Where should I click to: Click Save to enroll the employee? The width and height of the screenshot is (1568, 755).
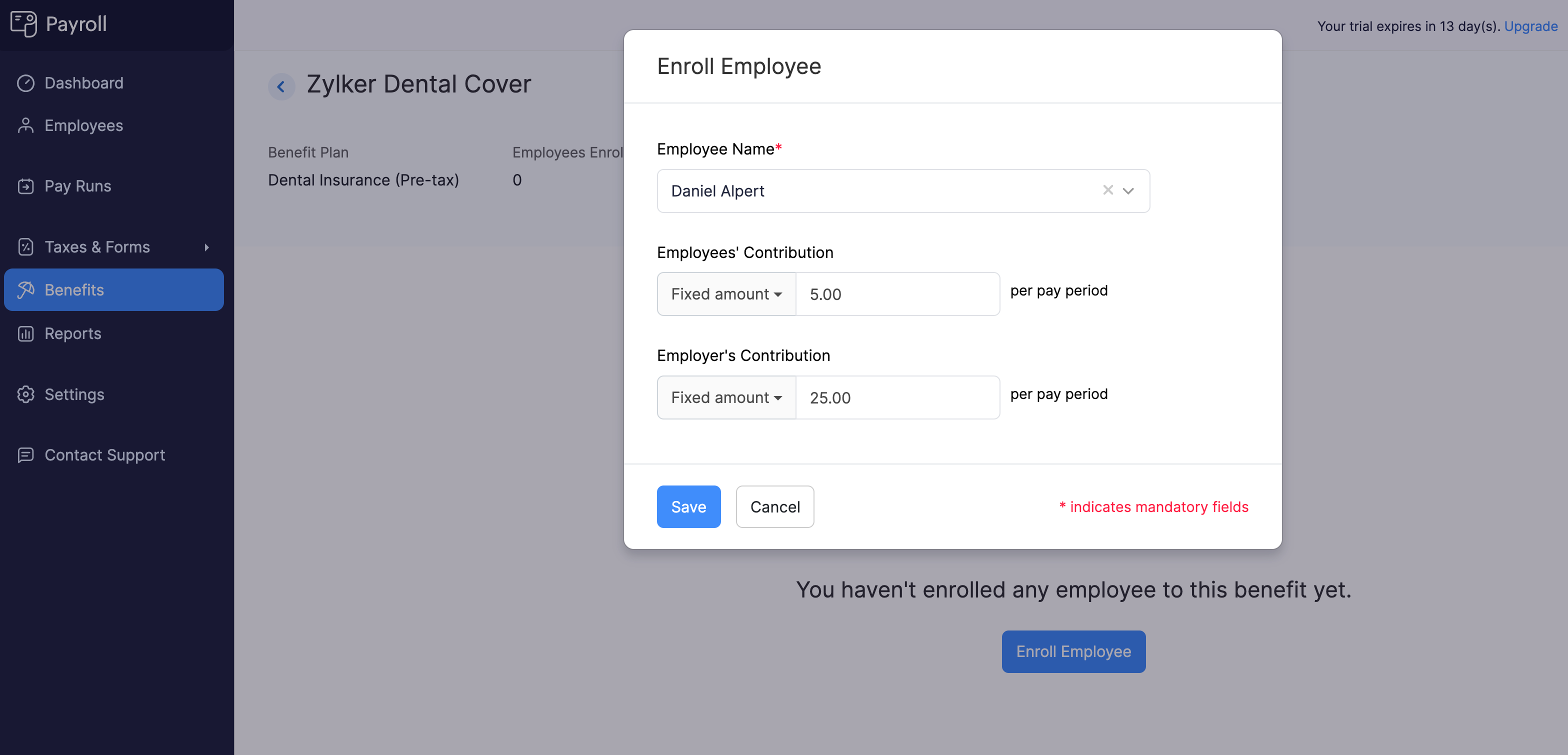click(688, 506)
